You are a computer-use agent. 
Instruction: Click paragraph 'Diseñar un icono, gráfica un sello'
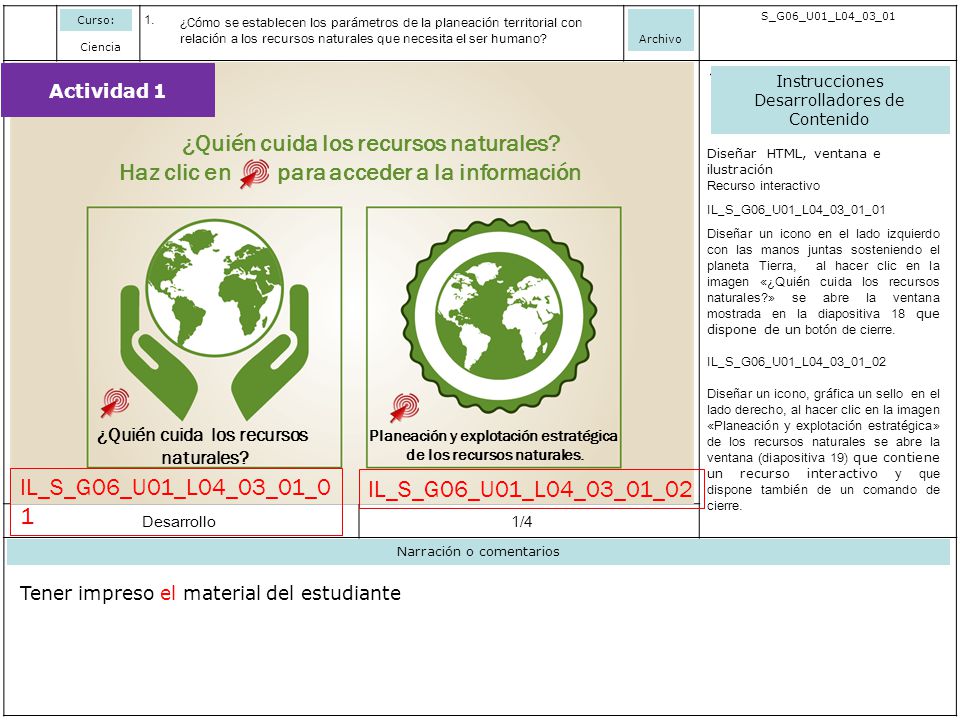click(823, 449)
